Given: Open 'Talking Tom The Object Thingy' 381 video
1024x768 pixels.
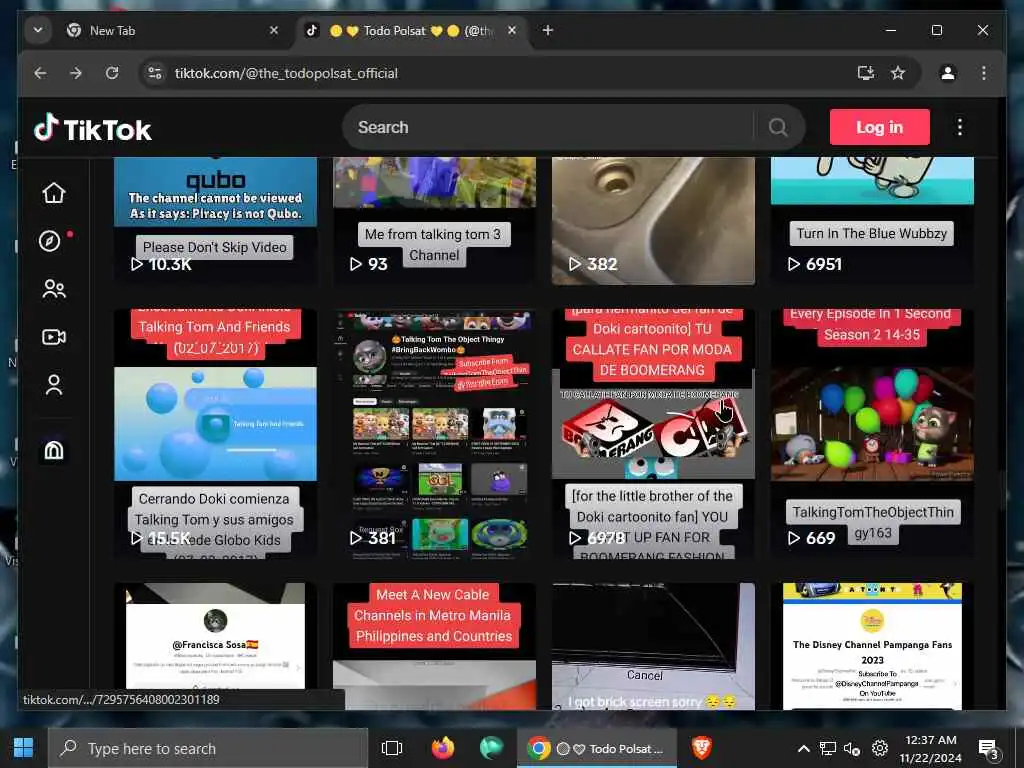Looking at the screenshot, I should [x=434, y=434].
